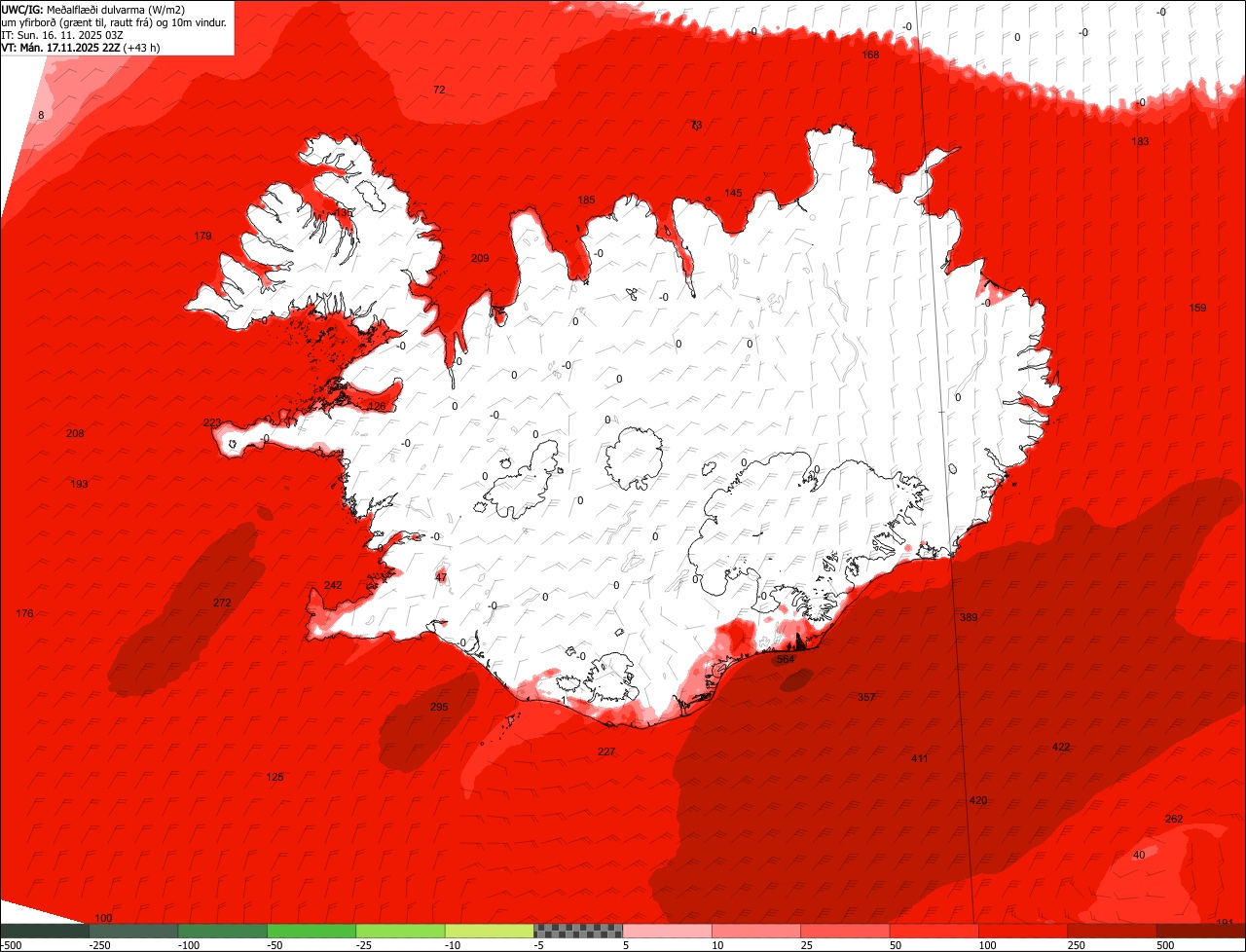This screenshot has height=952, width=1246.
Task: Click the map value 8 near the ice edge
Action: click(x=41, y=116)
